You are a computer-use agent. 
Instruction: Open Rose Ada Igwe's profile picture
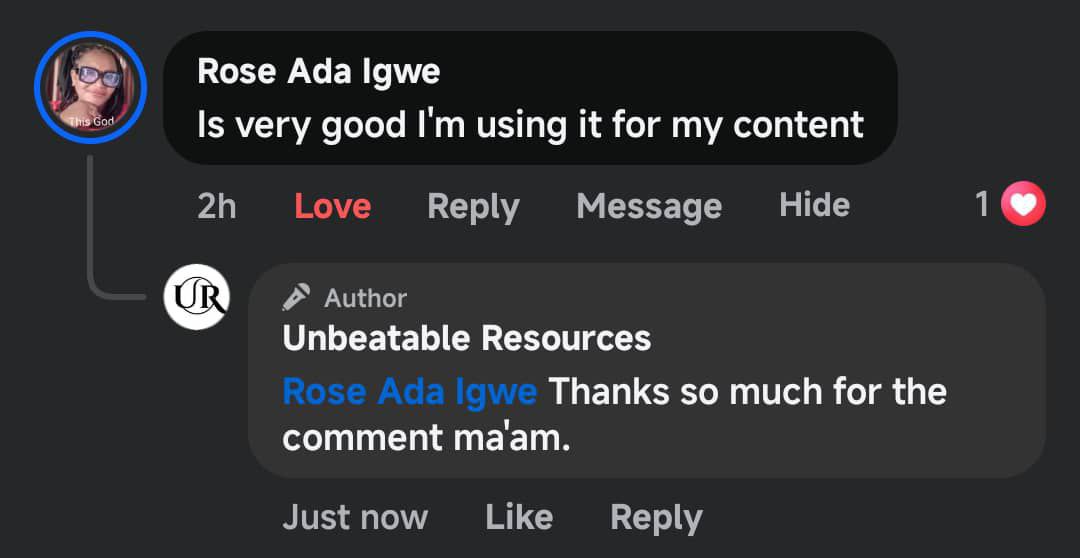[x=90, y=88]
